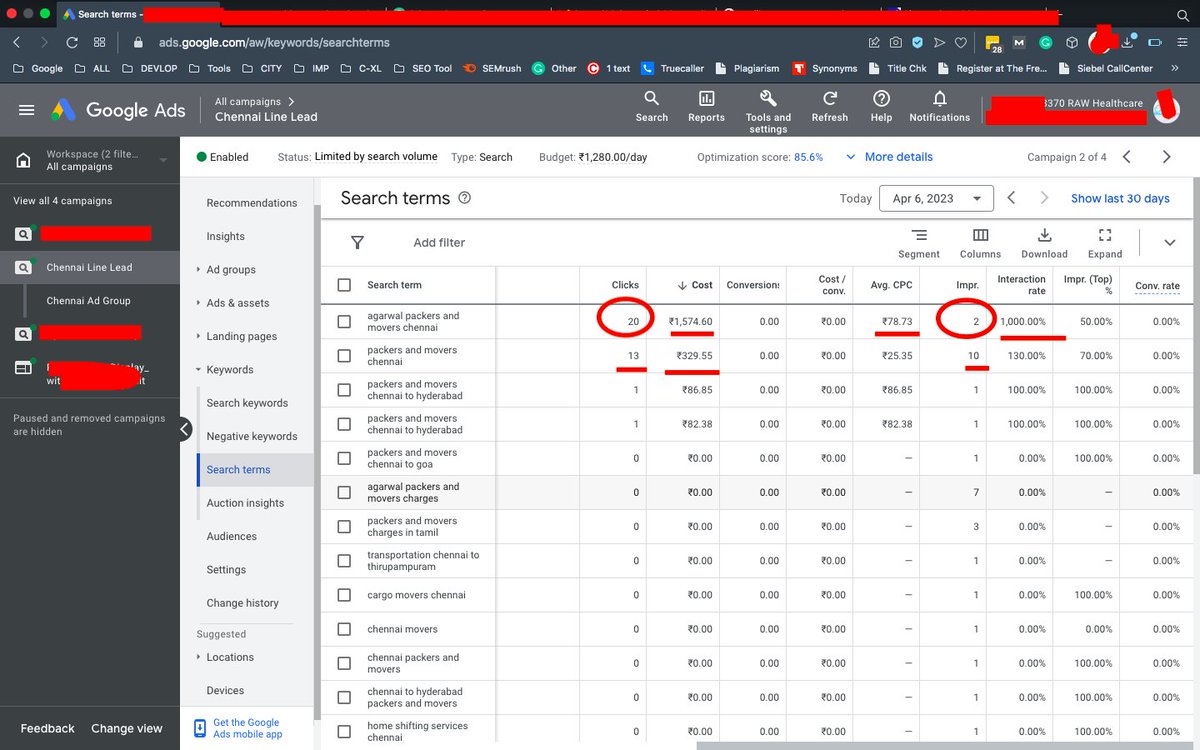Open Change history page
This screenshot has height=750, width=1200.
click(242, 603)
